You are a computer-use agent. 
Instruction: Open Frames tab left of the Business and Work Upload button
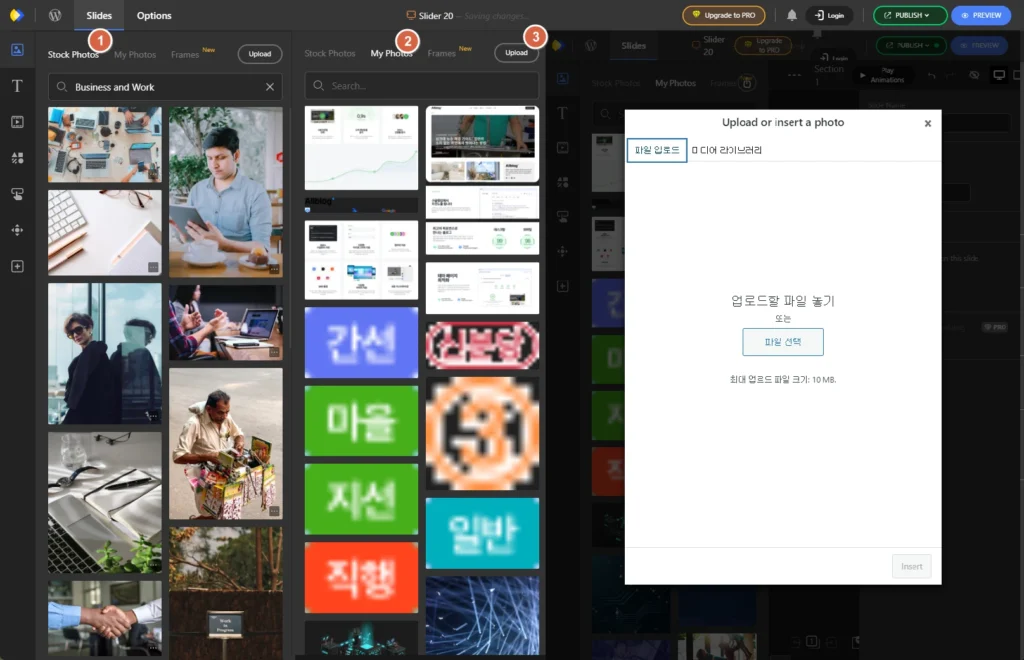coord(185,55)
